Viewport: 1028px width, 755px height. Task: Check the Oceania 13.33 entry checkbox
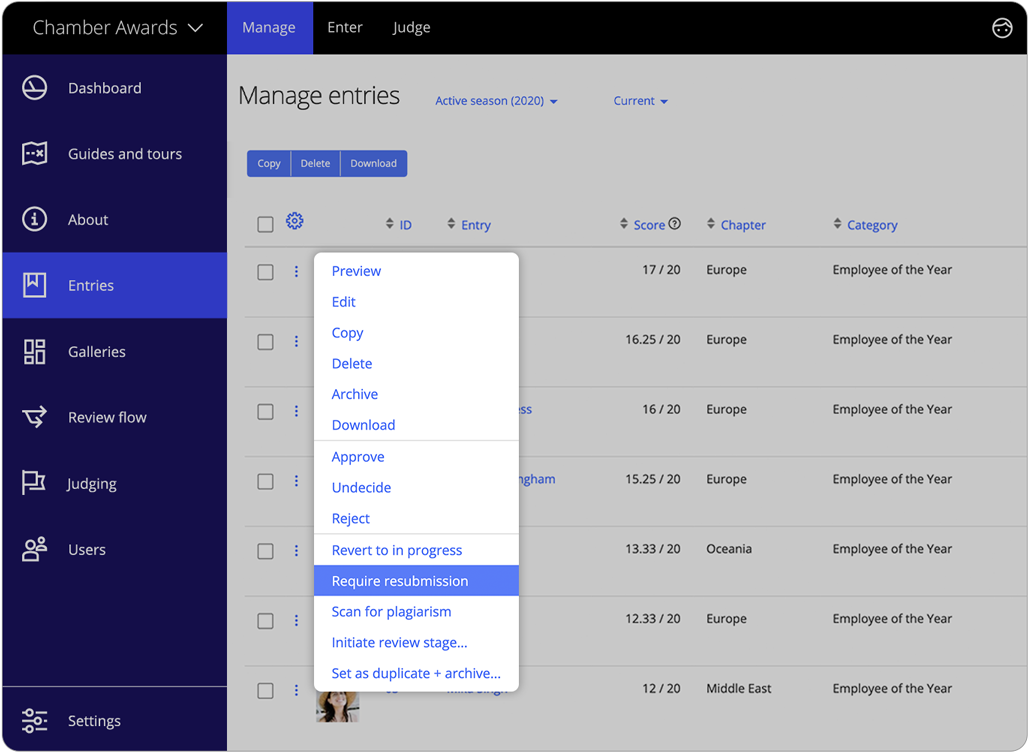(265, 550)
